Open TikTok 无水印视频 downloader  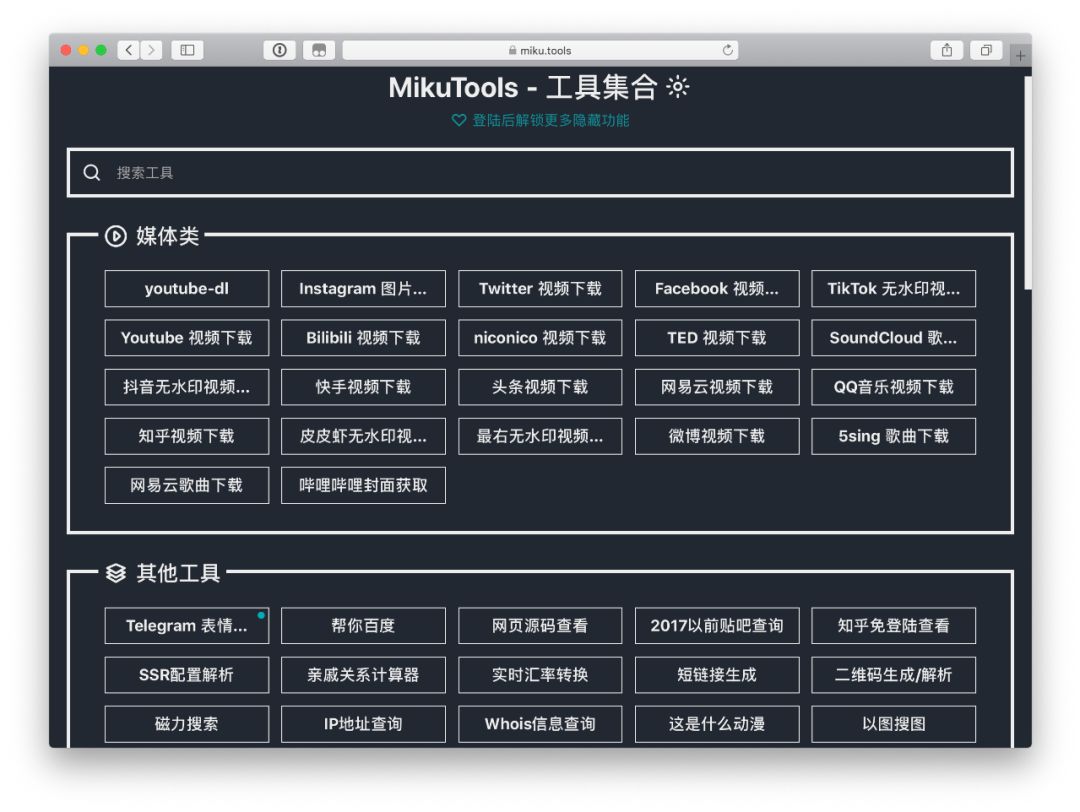point(893,288)
